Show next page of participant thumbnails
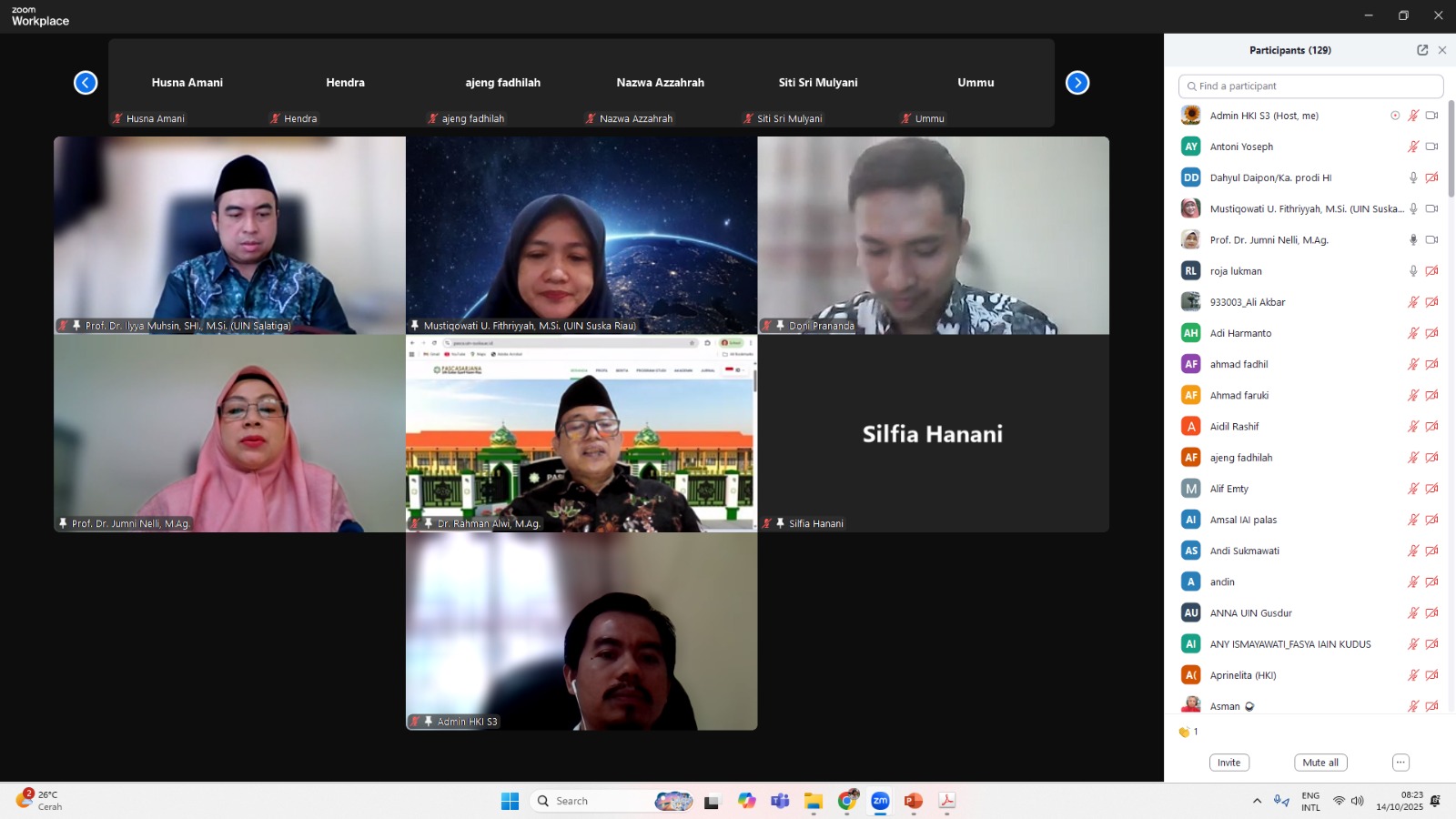This screenshot has height=819, width=1456. (x=1077, y=83)
